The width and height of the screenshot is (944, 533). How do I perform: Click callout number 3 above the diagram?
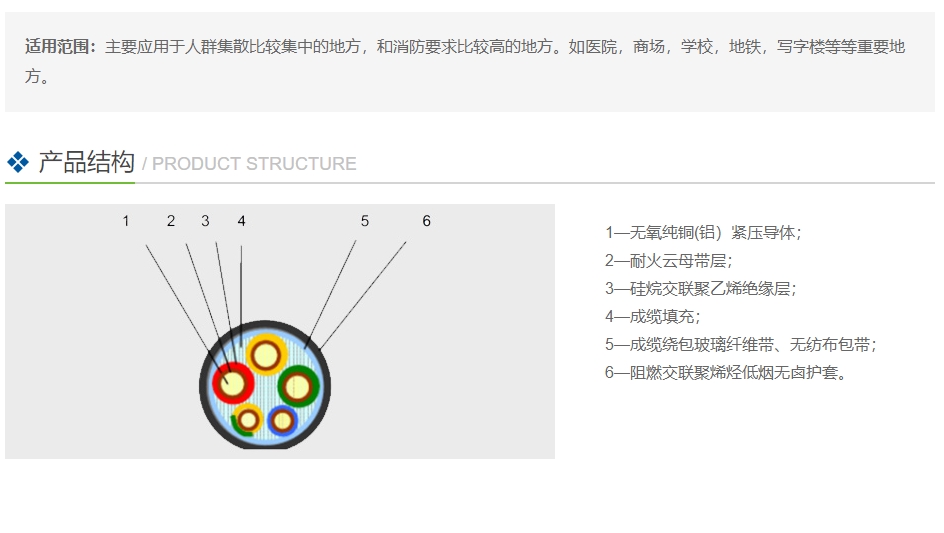pos(205,221)
